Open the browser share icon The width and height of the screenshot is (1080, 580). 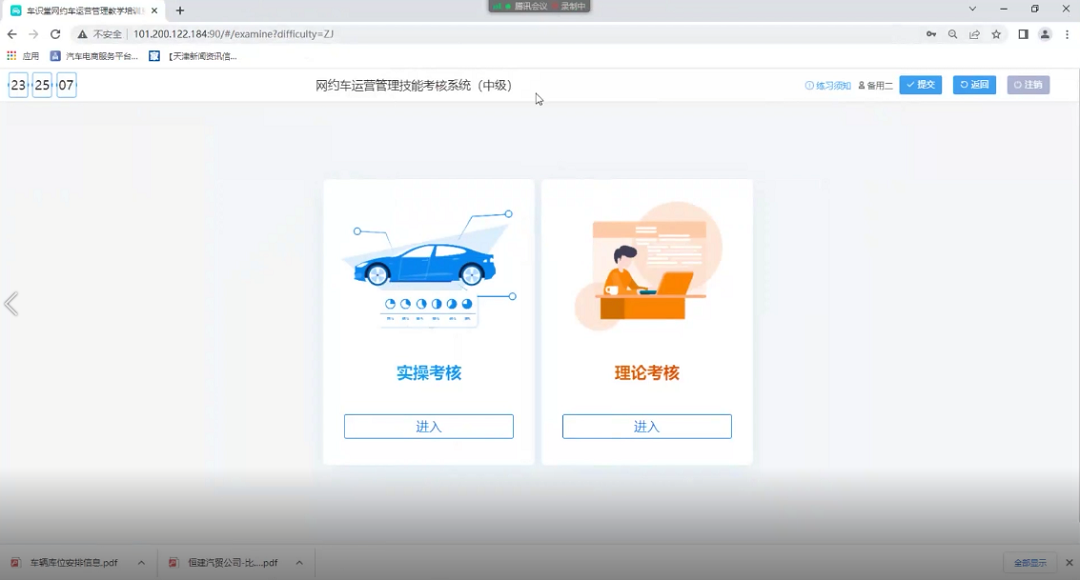point(974,33)
